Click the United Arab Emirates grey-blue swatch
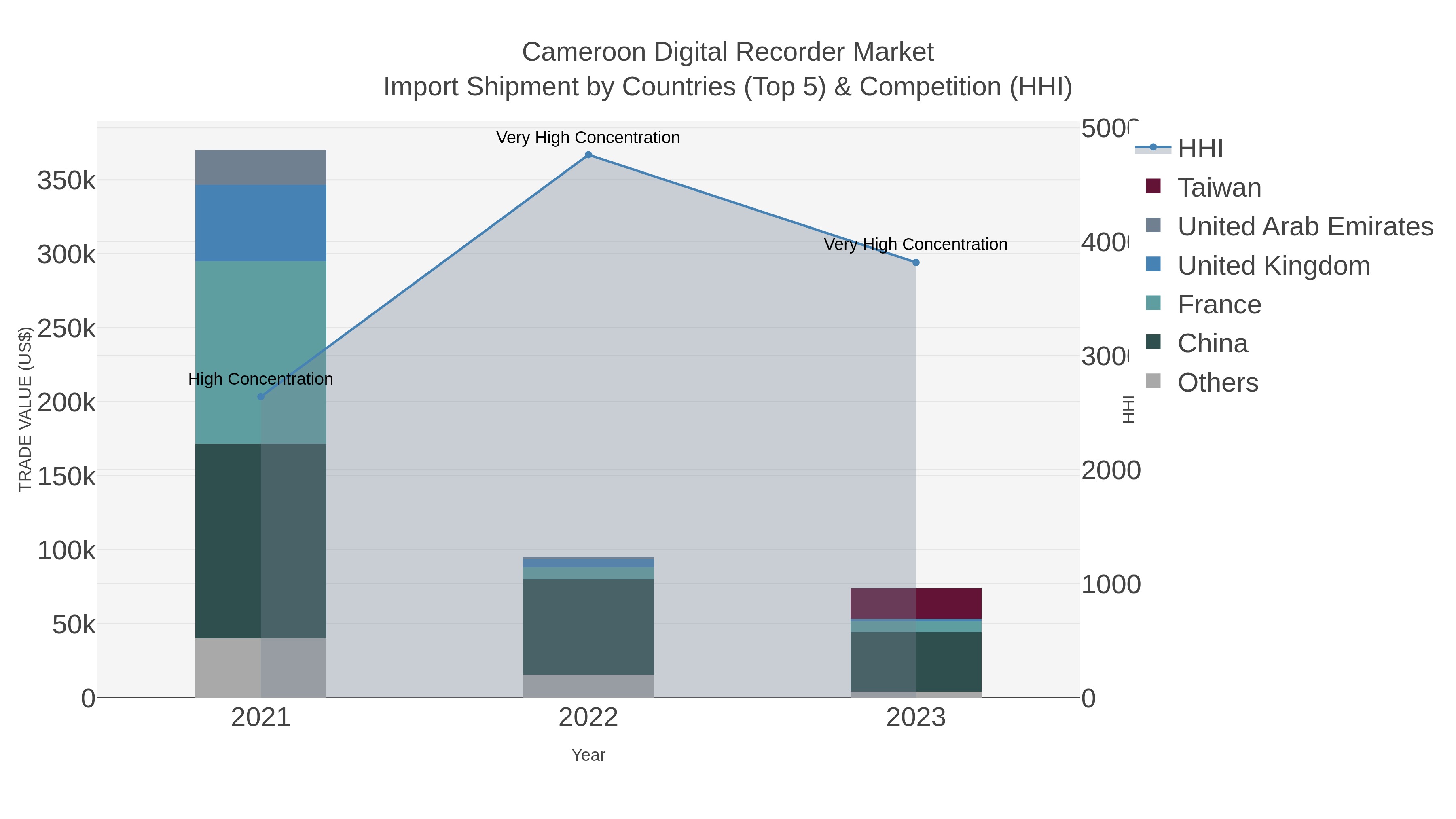Viewport: 1456px width, 819px height. (1153, 224)
